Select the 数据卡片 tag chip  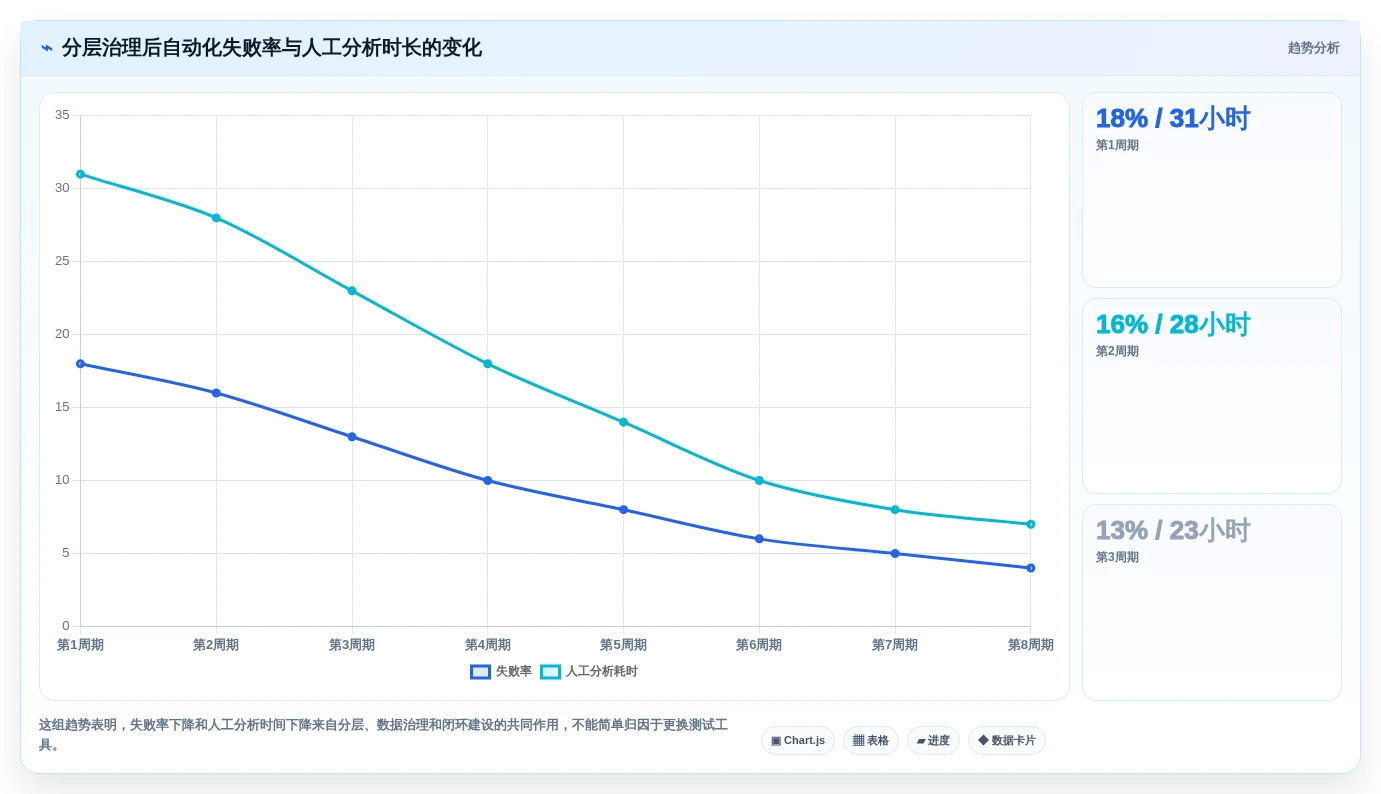pos(1006,741)
